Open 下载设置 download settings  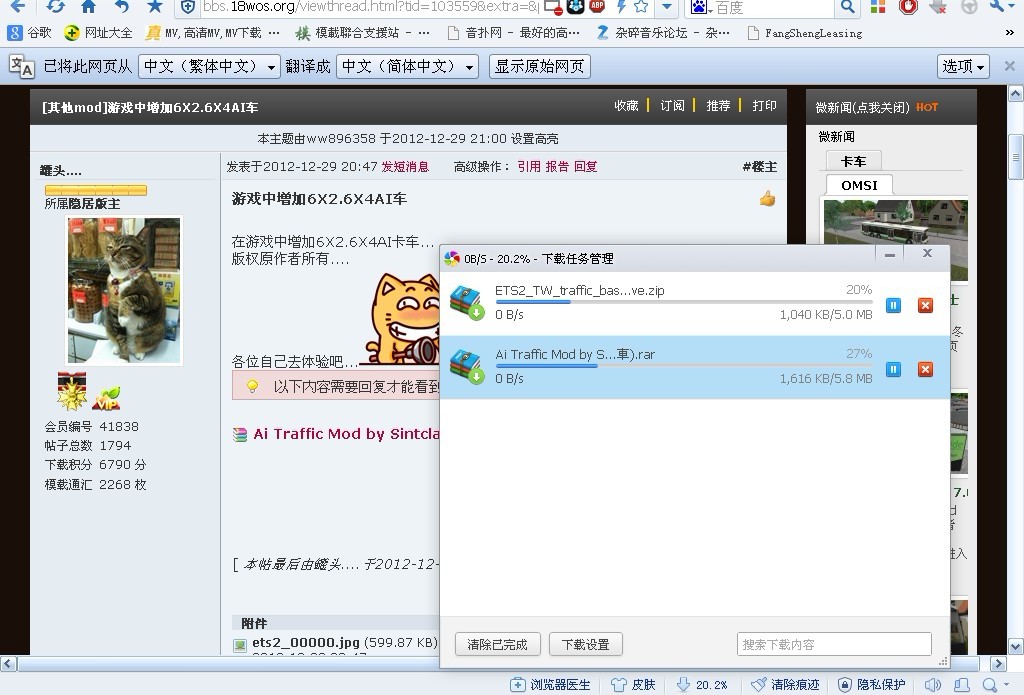click(x=586, y=645)
